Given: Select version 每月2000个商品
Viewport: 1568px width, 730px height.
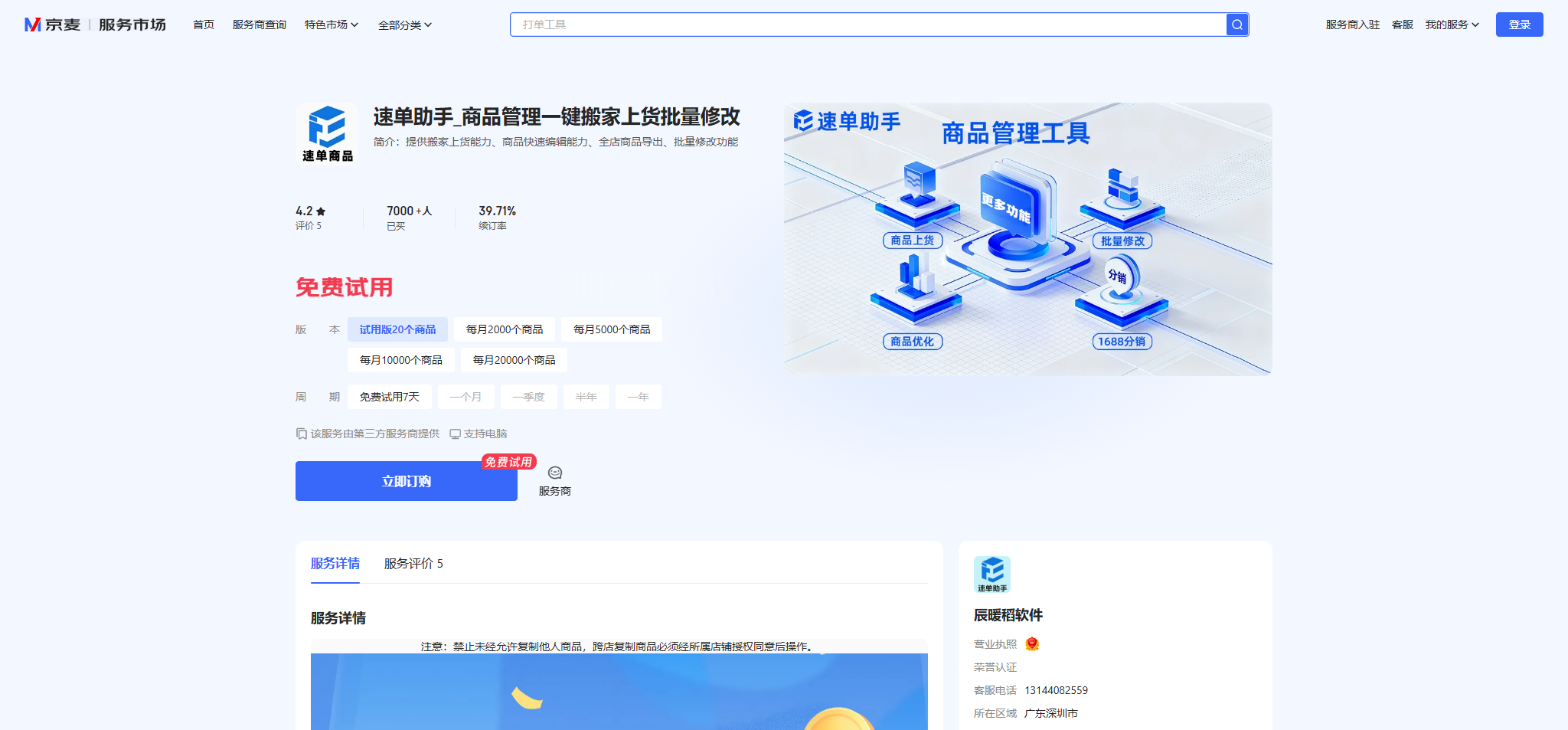Looking at the screenshot, I should 505,329.
